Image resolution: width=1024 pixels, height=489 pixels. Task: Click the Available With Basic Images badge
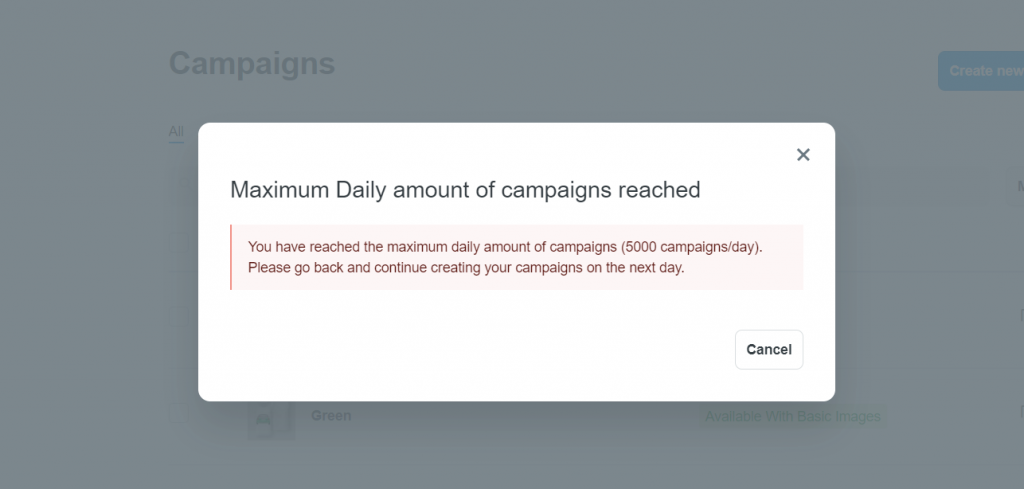click(x=793, y=416)
